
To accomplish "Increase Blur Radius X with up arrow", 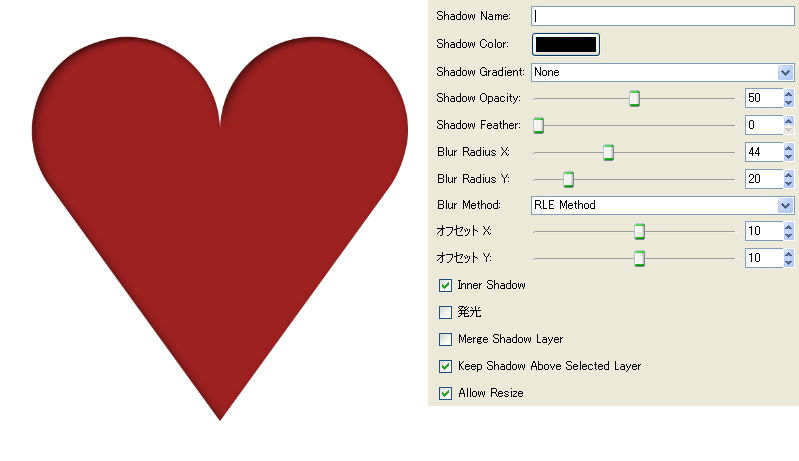I will (789, 148).
